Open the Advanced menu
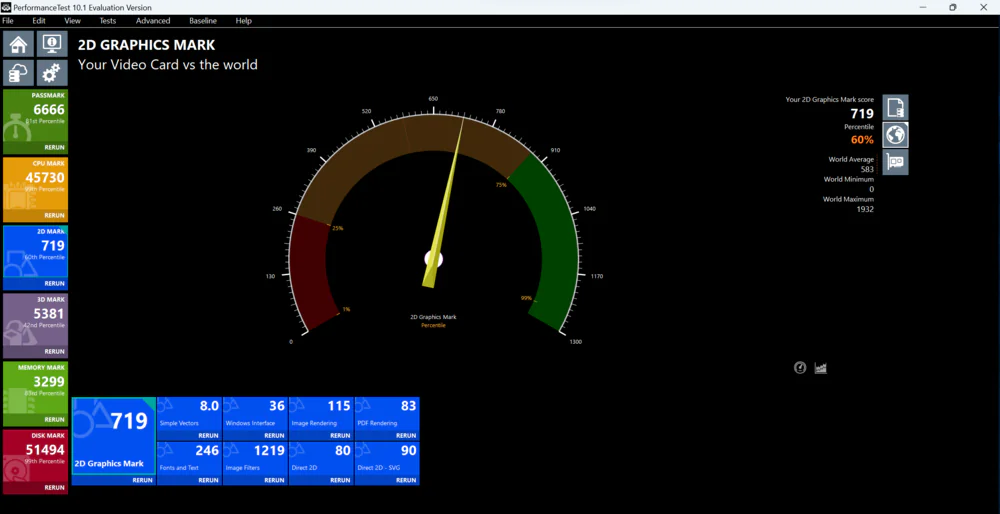The image size is (1000, 514). point(153,20)
